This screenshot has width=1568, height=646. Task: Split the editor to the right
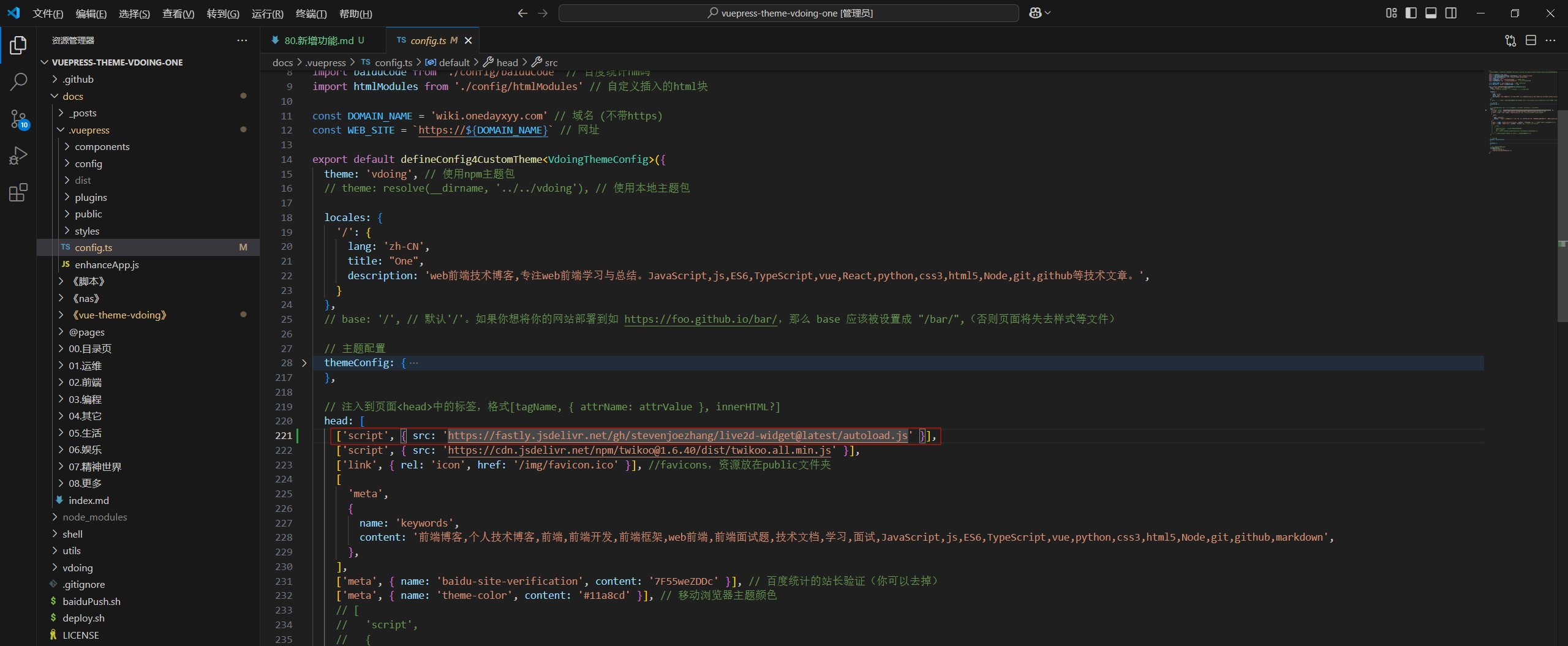[x=1531, y=40]
